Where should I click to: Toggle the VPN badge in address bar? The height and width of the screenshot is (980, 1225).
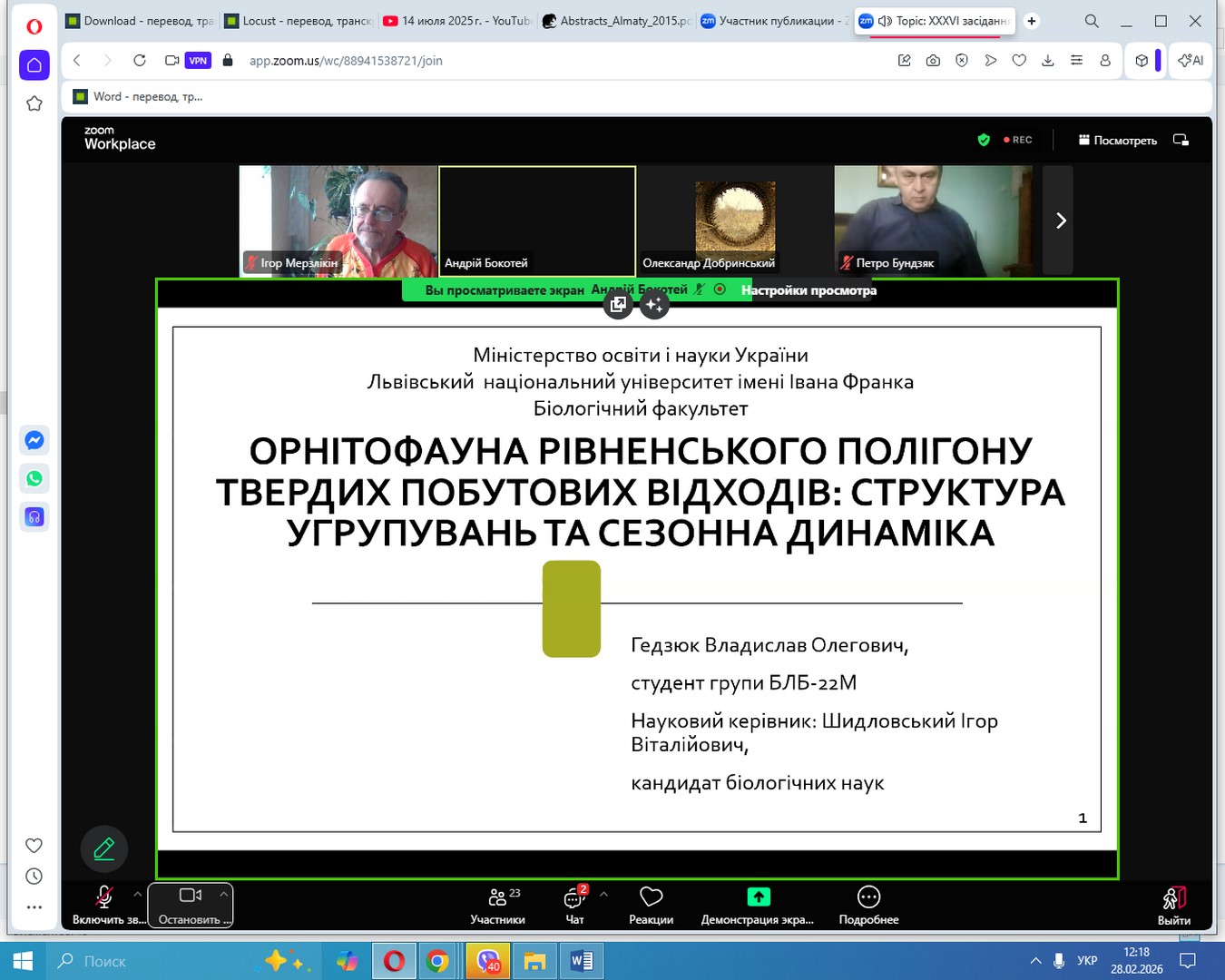(198, 61)
